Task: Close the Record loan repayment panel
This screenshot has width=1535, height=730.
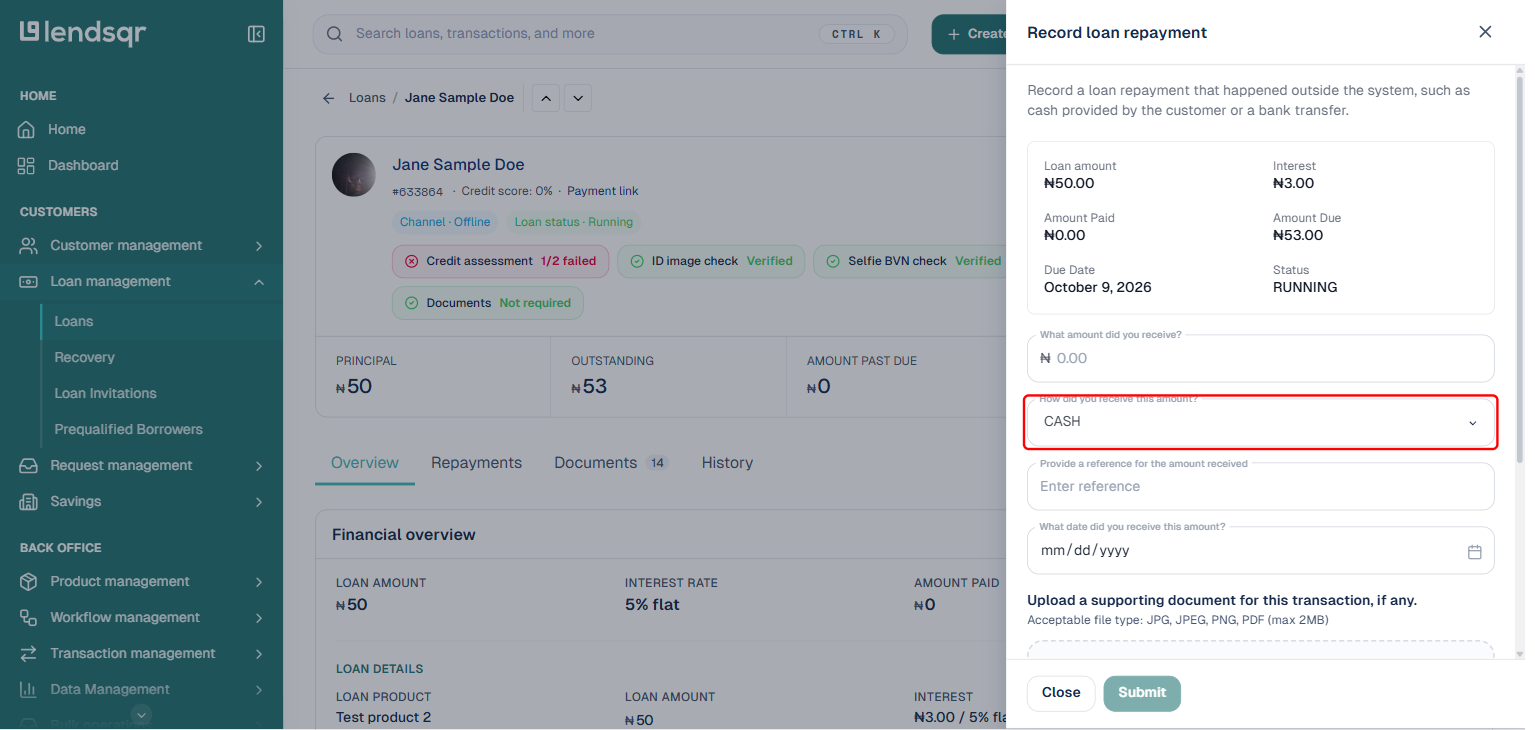Action: point(1485,32)
